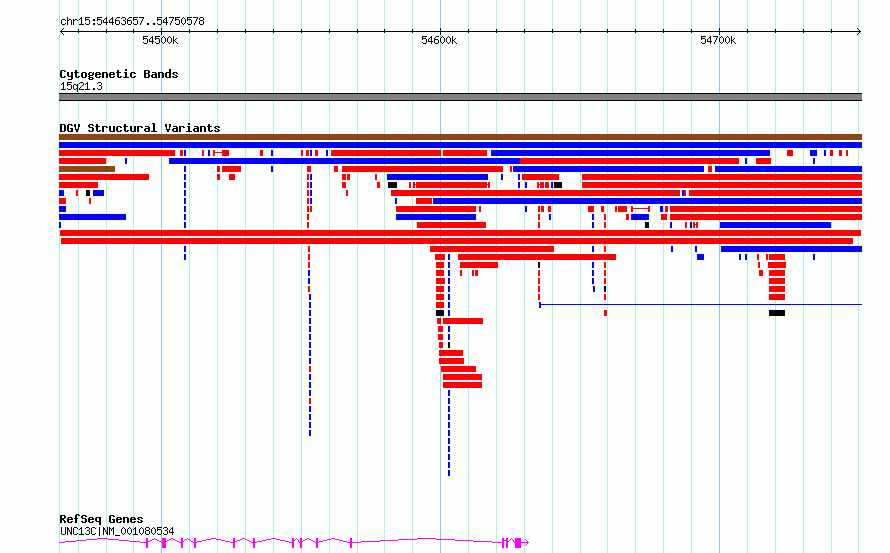Click the chr15:54463657..54750578 coordinate label
Image resolution: width=890 pixels, height=553 pixels.
132,21
